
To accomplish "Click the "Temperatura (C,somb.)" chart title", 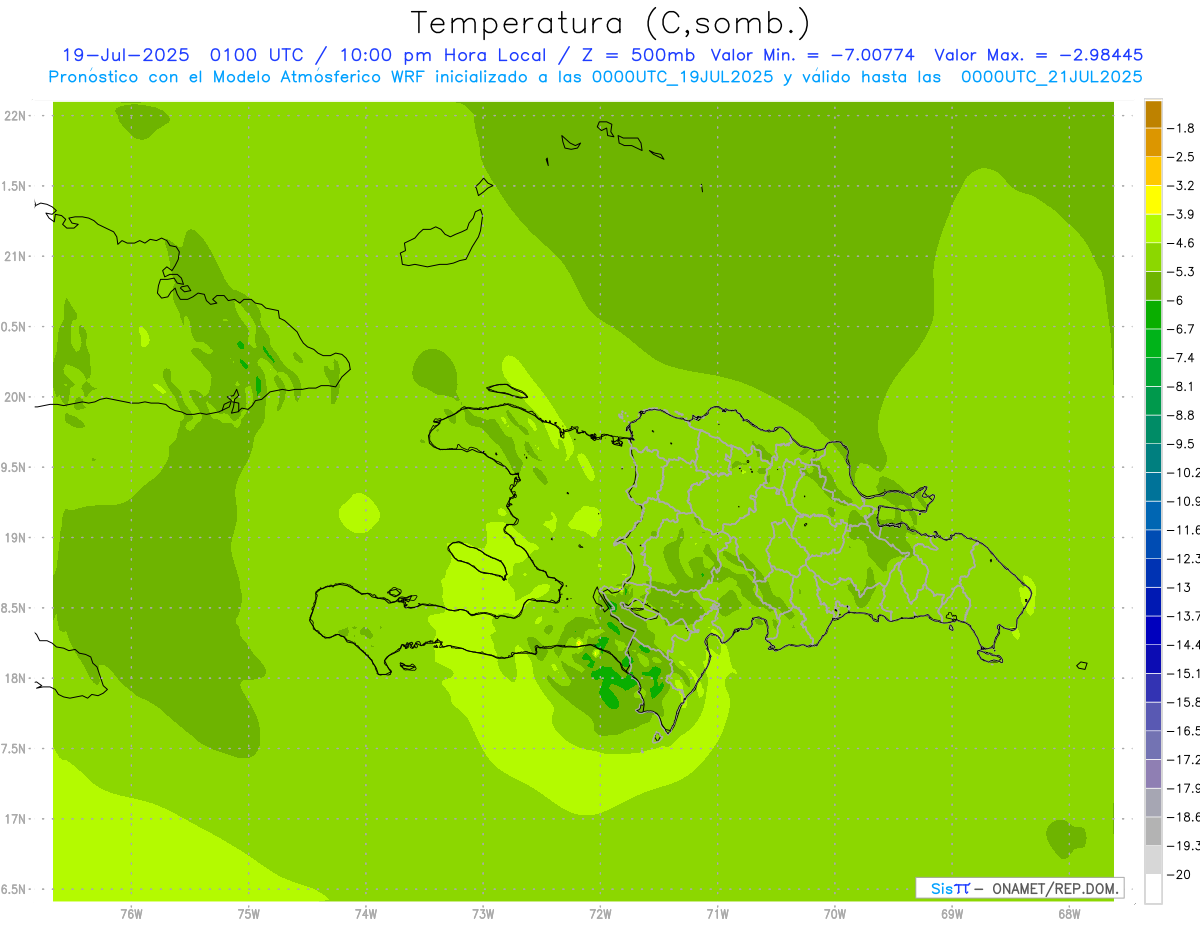I will point(611,23).
